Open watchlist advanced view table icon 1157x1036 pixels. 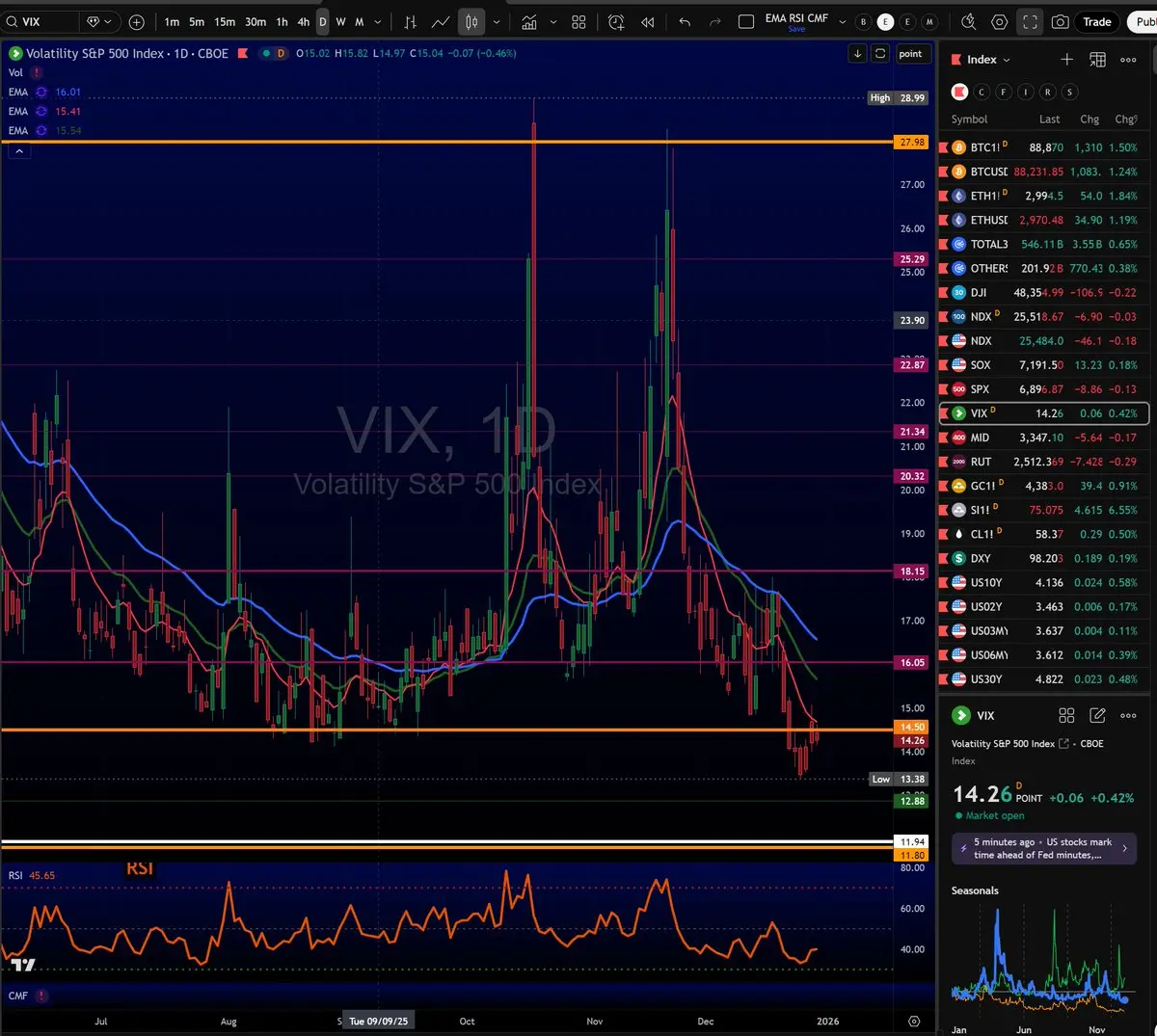(1097, 60)
